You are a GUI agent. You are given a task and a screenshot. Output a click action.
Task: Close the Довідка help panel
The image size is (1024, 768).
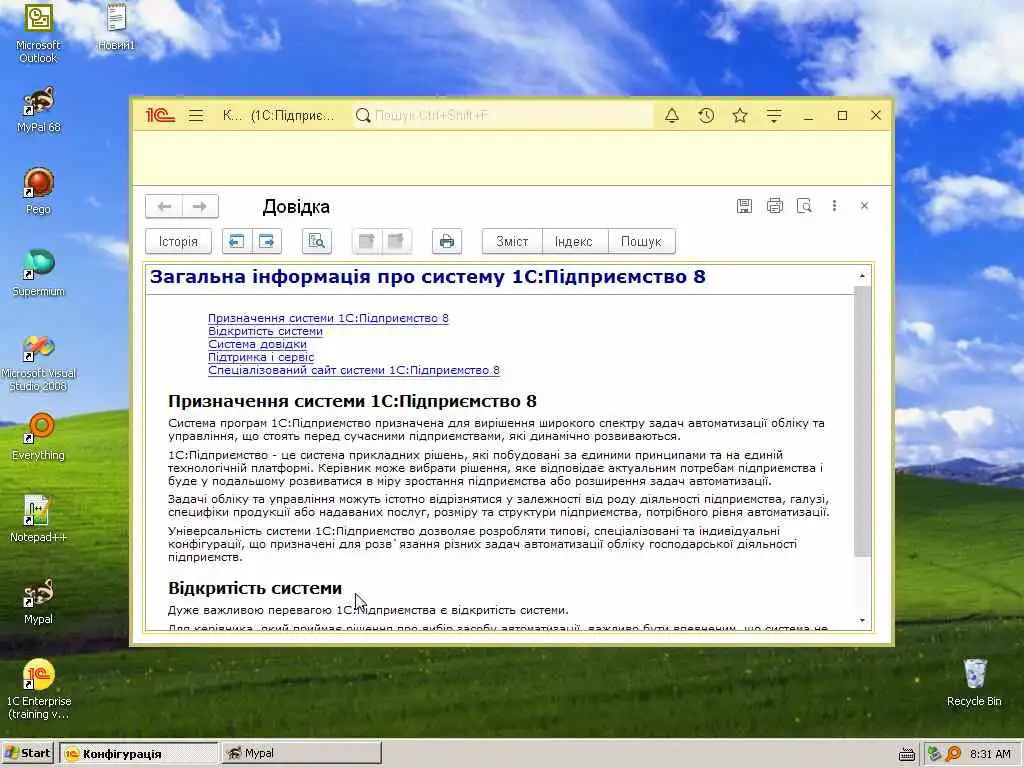pos(864,206)
